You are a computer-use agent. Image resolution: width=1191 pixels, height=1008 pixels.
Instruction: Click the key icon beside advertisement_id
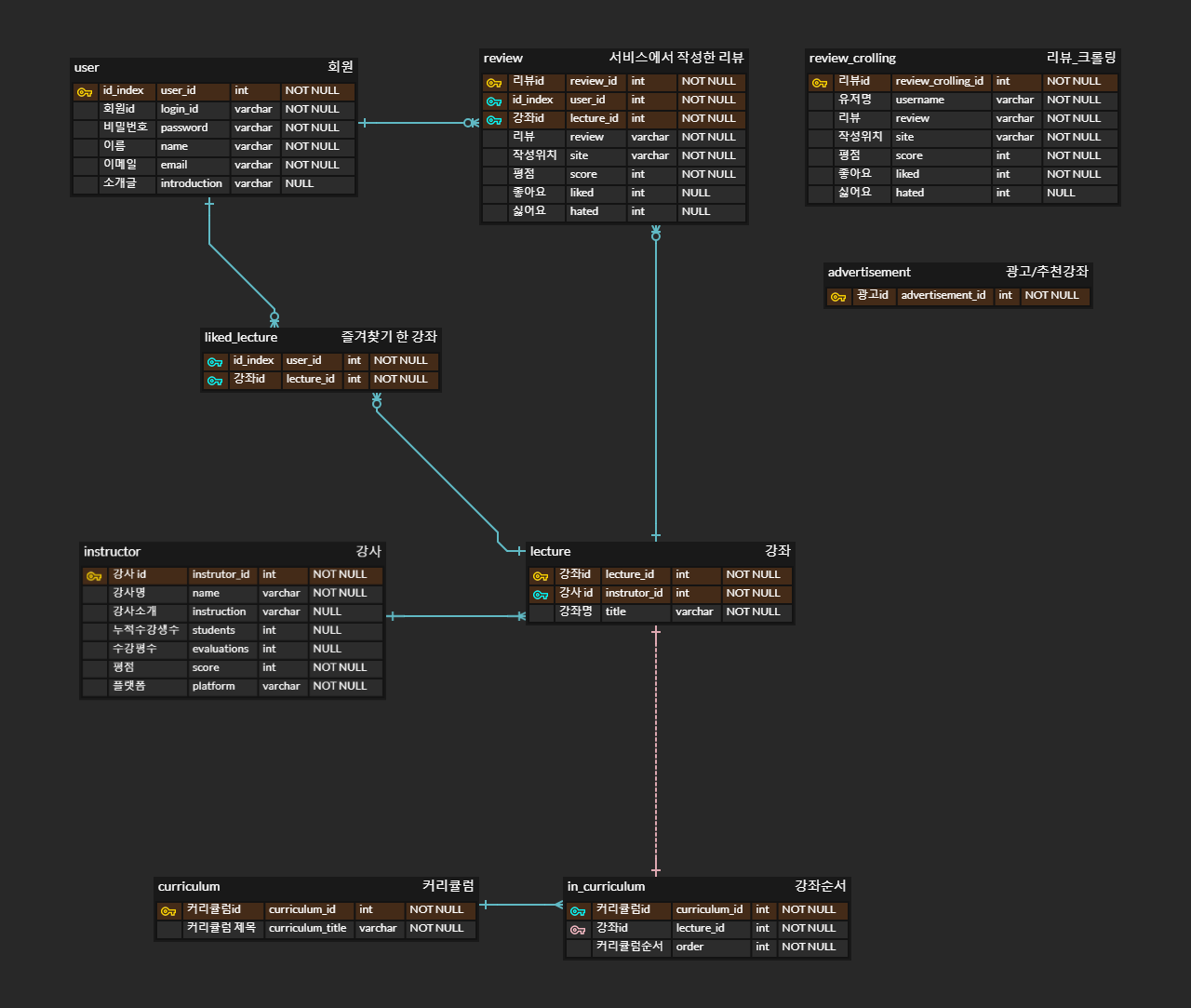(x=838, y=297)
